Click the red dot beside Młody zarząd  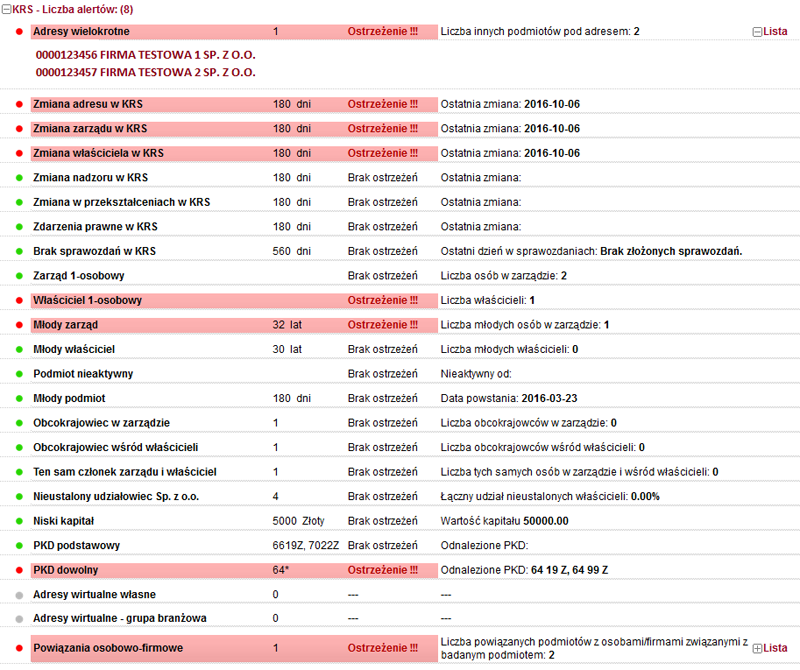click(19, 325)
